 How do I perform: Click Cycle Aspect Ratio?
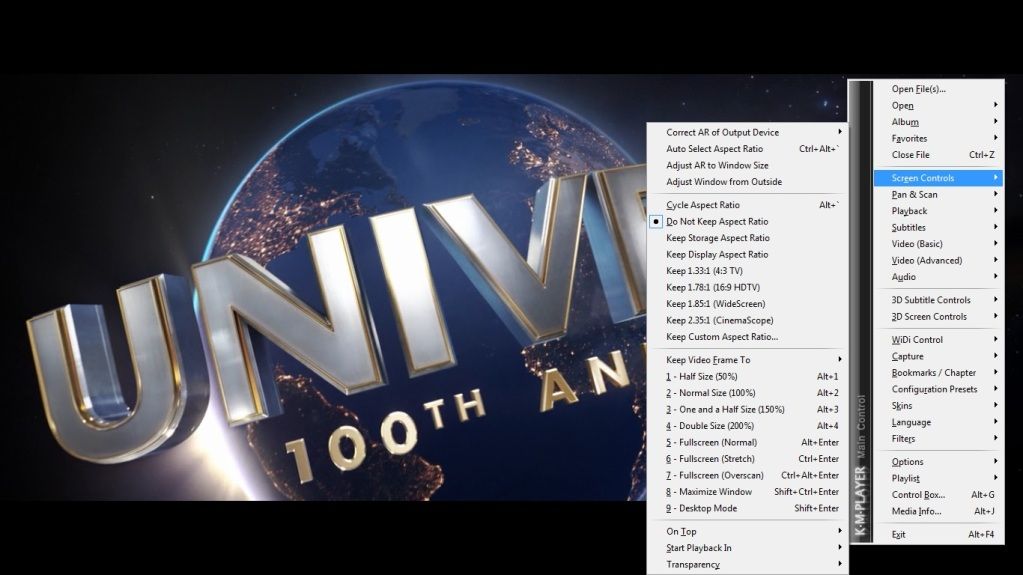pos(747,205)
